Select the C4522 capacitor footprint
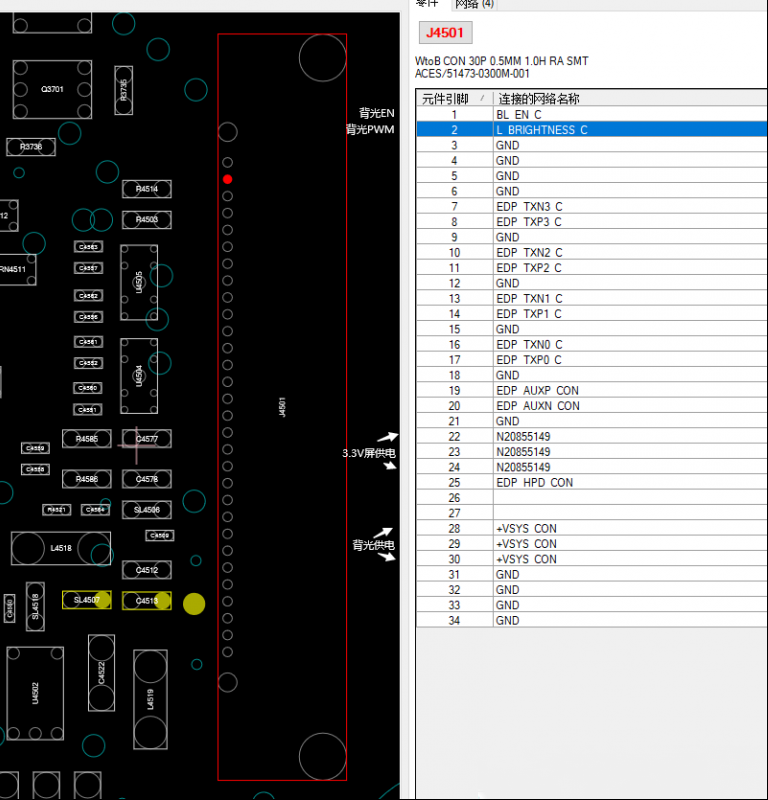The height and width of the screenshot is (800, 768). (102, 673)
